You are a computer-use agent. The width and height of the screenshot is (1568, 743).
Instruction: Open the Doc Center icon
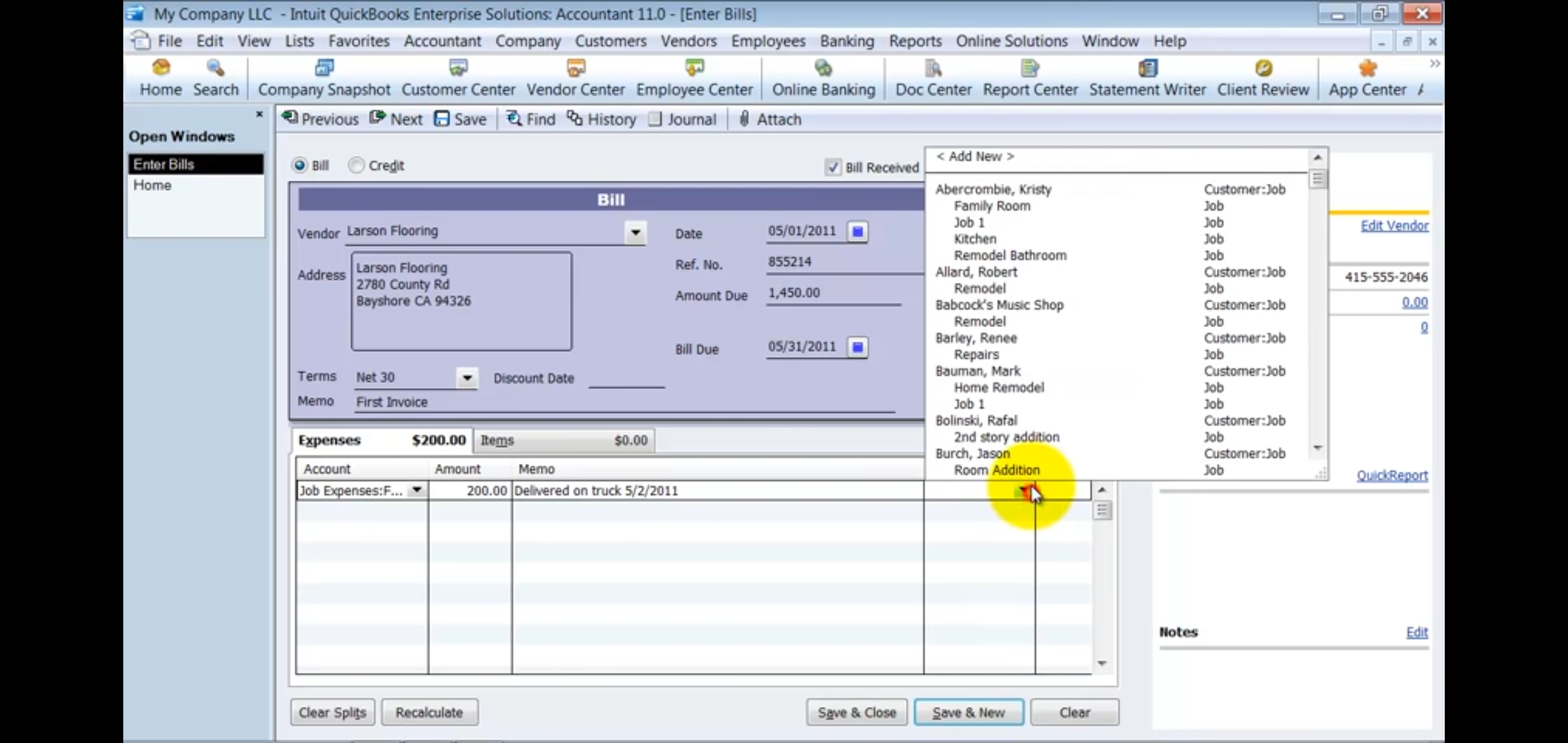tap(933, 78)
